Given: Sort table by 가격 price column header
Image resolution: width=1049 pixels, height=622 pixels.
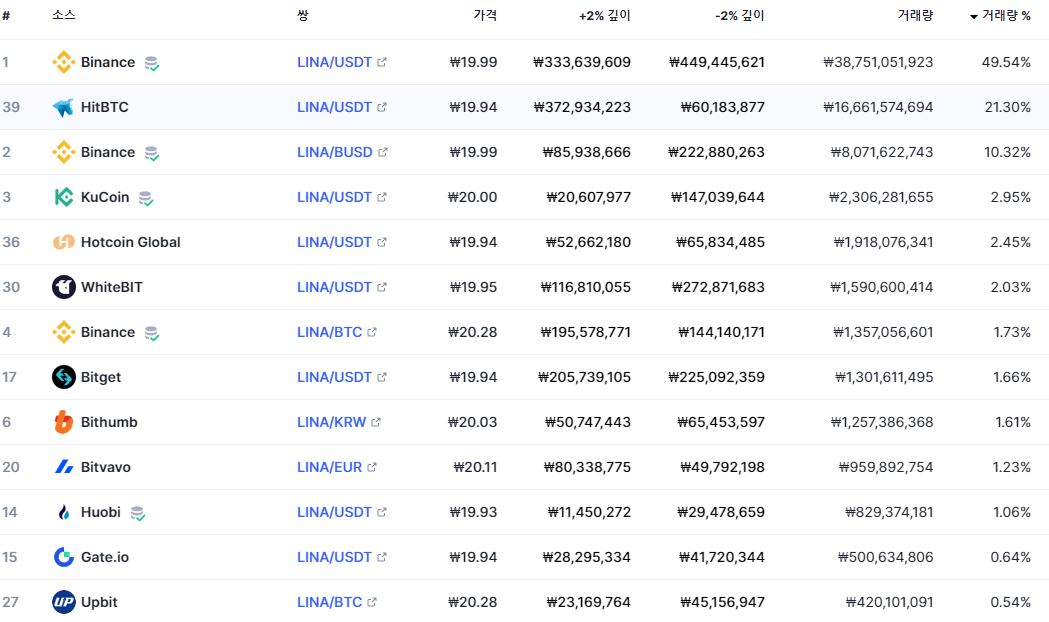Looking at the screenshot, I should (485, 15).
